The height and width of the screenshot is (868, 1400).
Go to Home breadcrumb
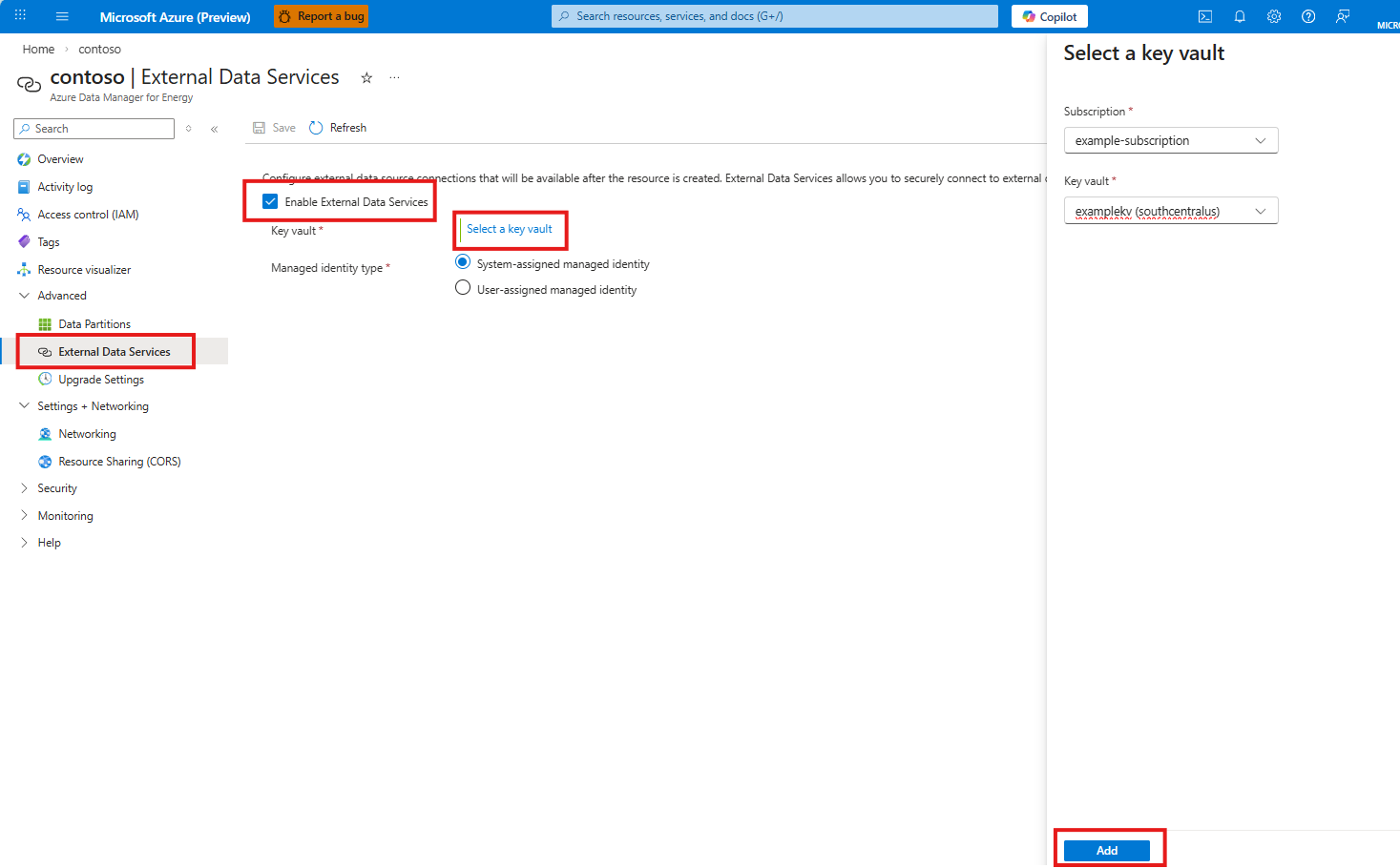(38, 50)
